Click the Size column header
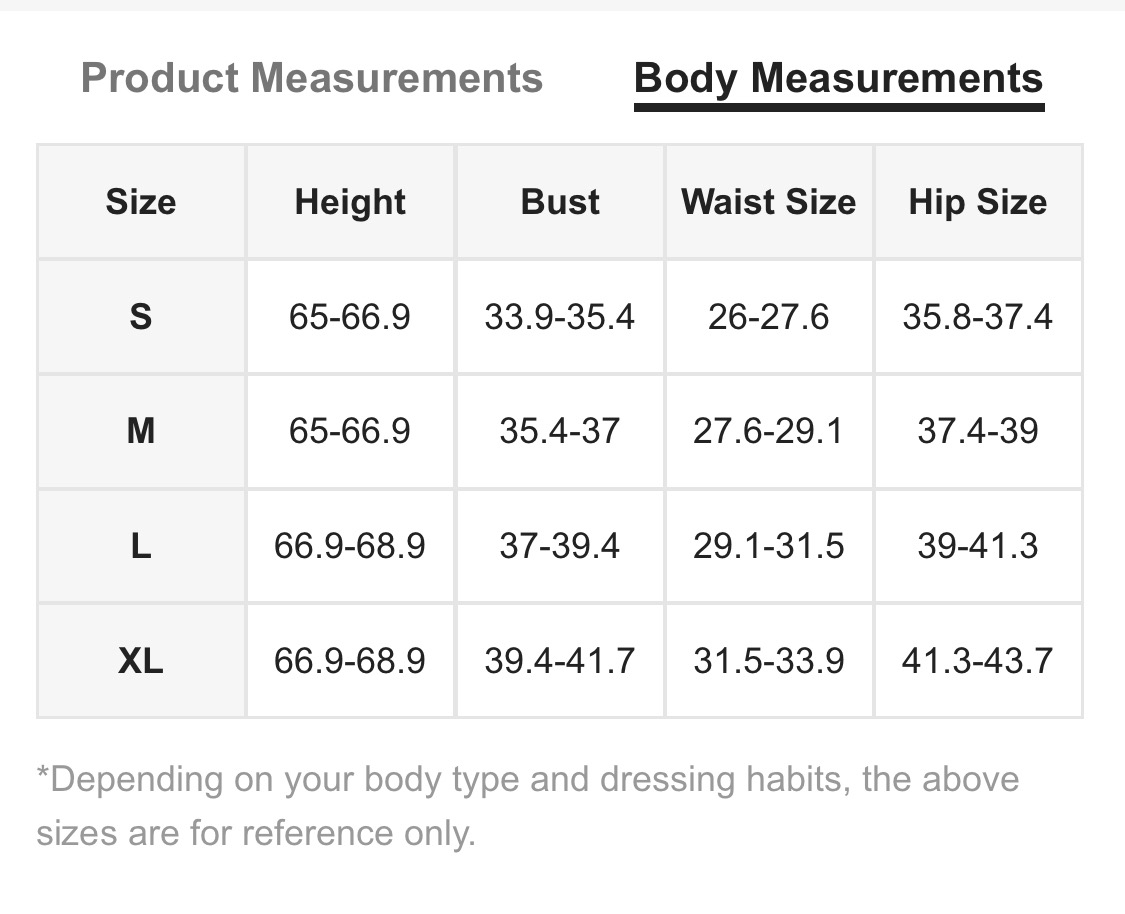 [x=141, y=202]
